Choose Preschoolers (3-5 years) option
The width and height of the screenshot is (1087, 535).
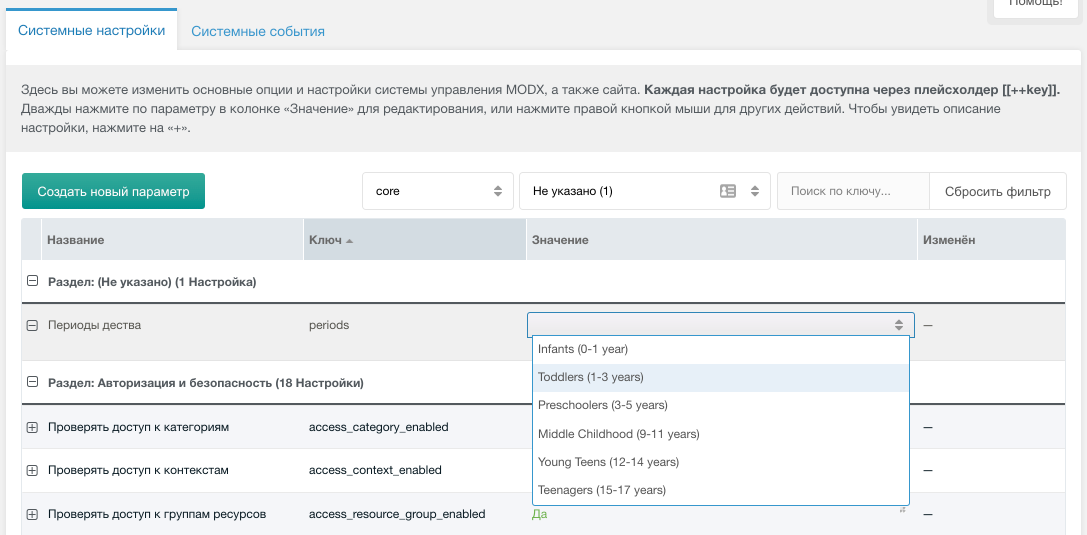tap(720, 405)
